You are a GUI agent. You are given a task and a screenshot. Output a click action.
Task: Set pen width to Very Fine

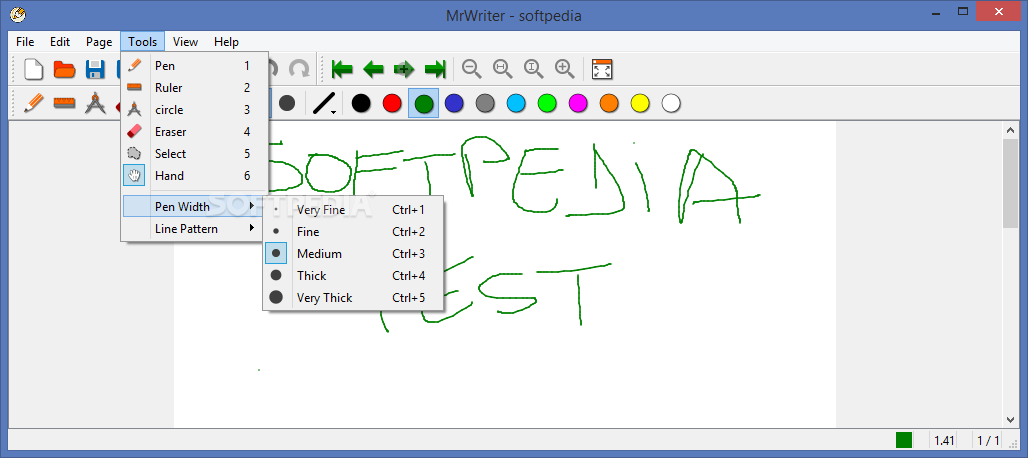(x=353, y=210)
